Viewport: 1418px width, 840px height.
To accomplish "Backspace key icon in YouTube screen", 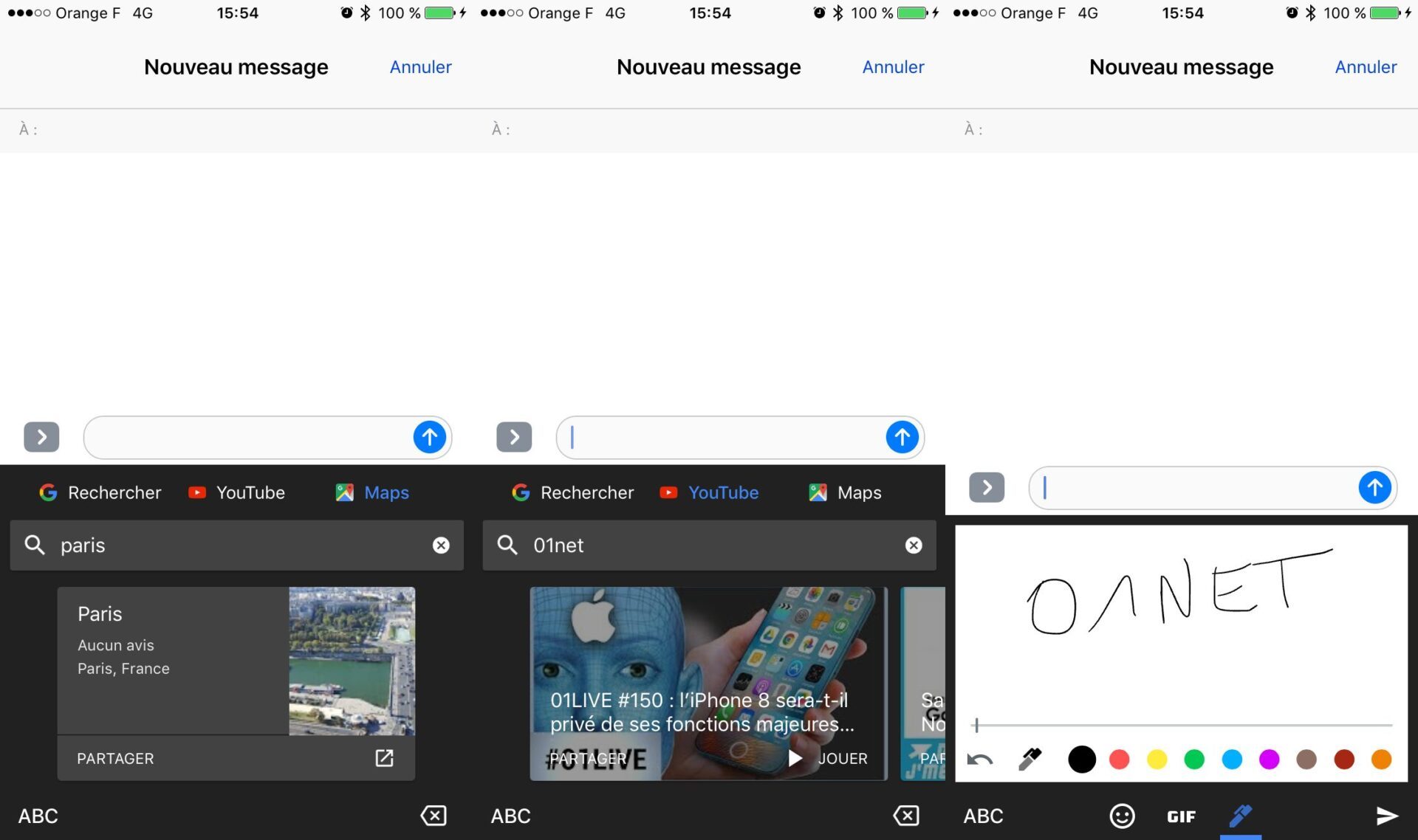I will (906, 816).
